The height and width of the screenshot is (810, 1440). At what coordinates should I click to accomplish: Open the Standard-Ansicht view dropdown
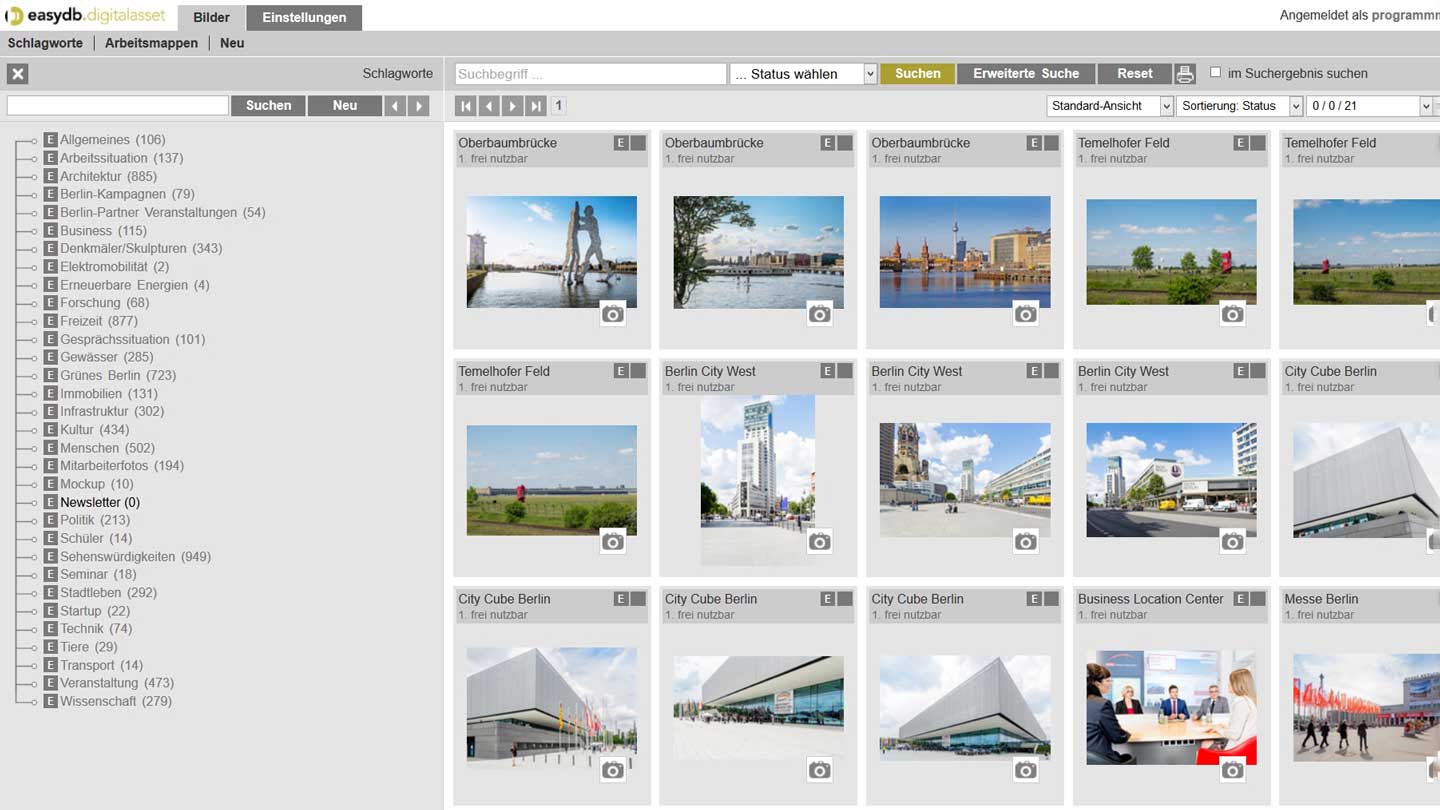[1110, 106]
